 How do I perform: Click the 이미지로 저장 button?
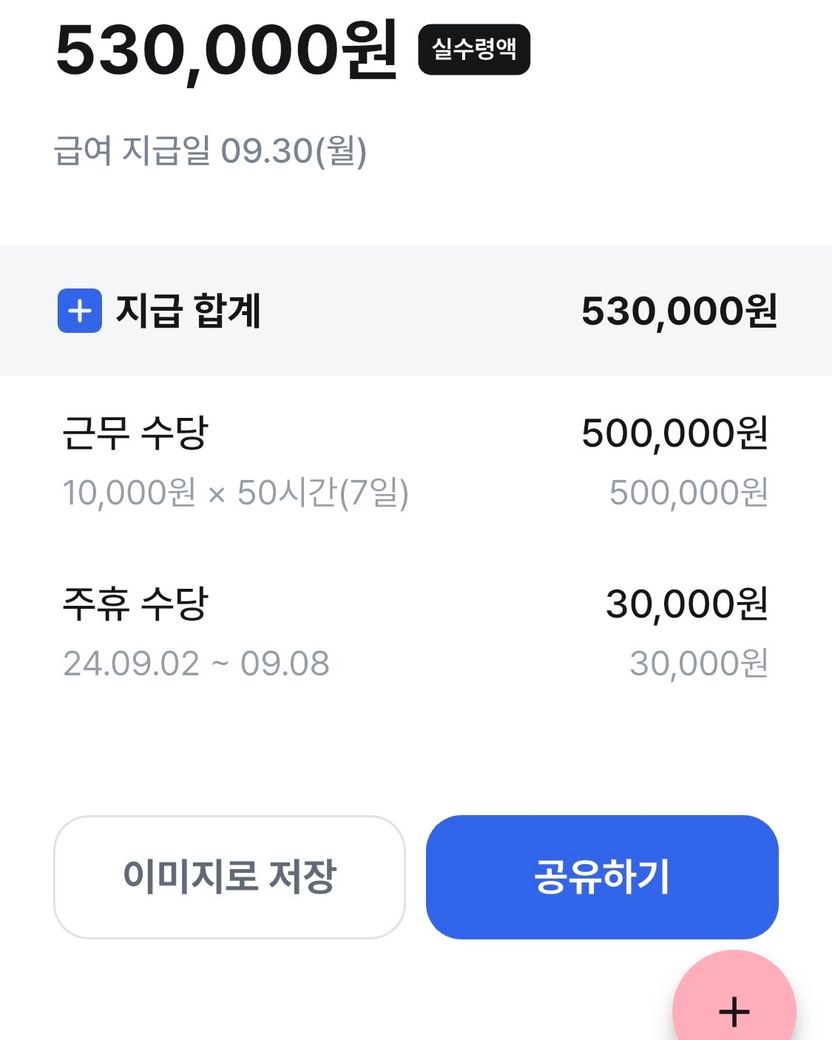[229, 877]
